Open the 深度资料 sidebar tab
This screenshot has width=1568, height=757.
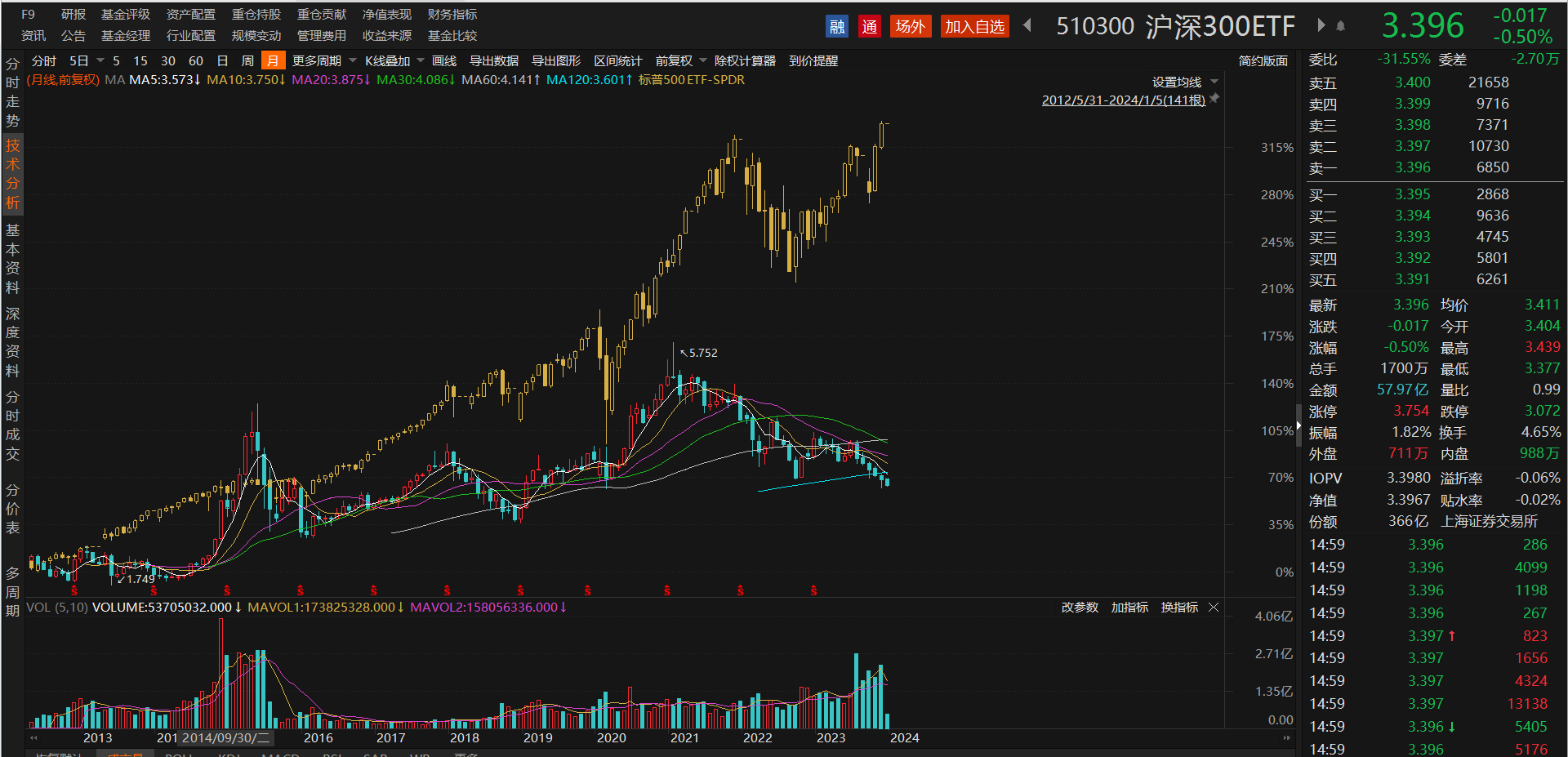[x=12, y=342]
